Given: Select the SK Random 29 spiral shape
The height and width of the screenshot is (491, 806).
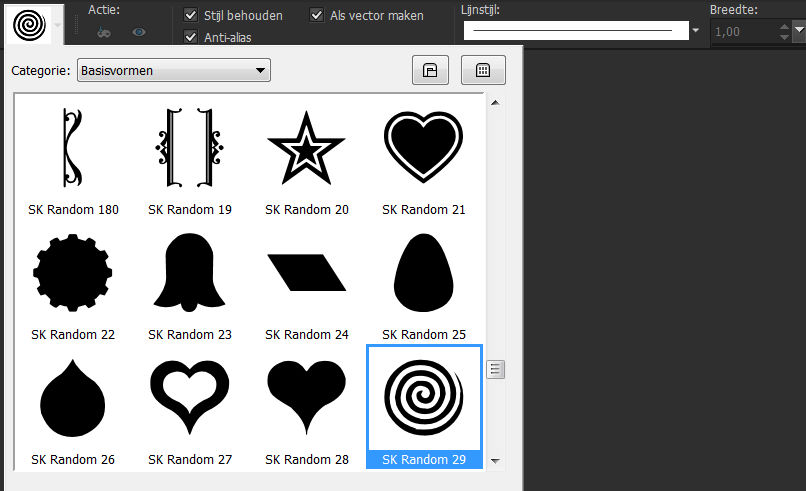Looking at the screenshot, I should coord(424,407).
